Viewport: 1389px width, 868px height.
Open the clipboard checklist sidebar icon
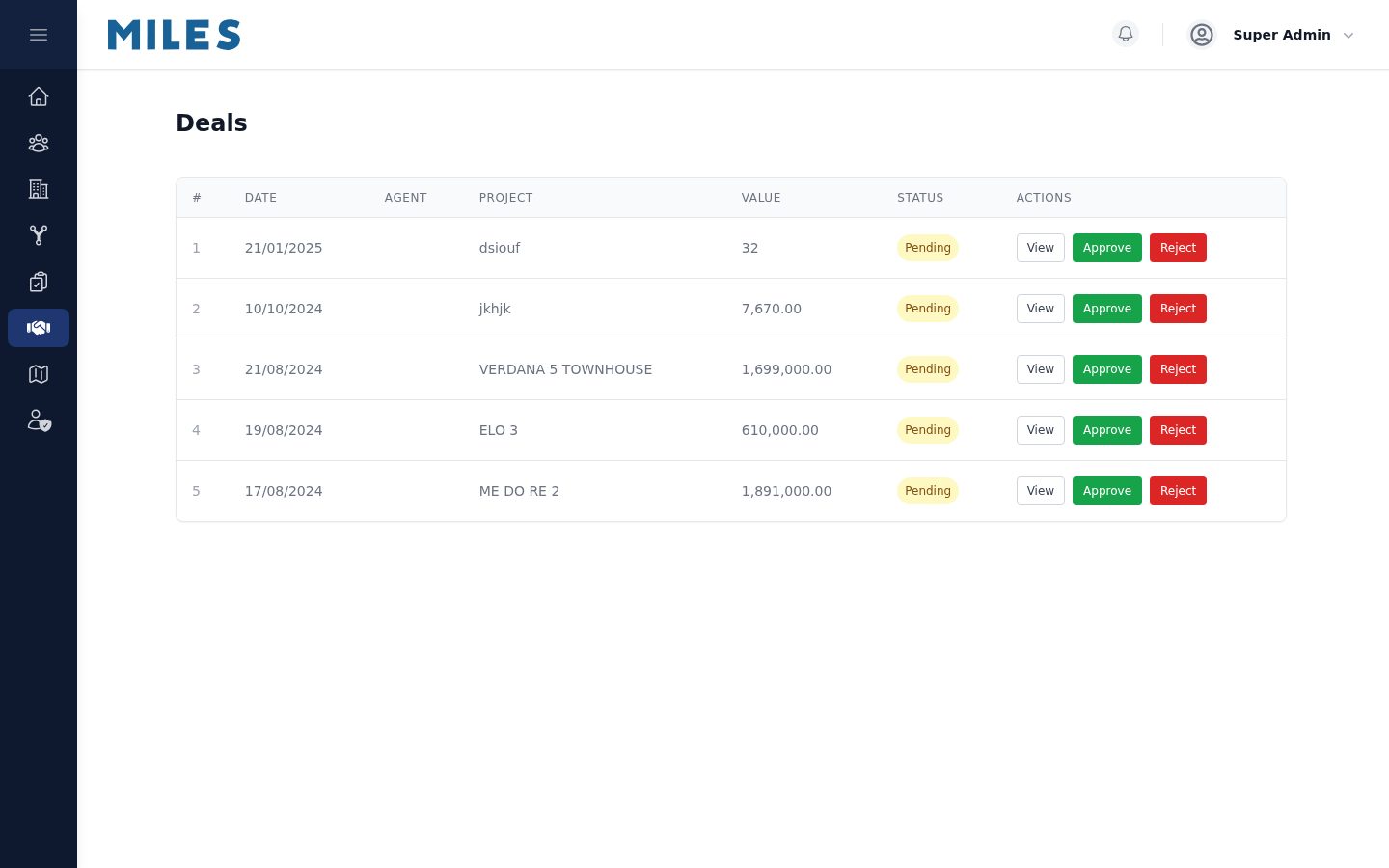39,282
